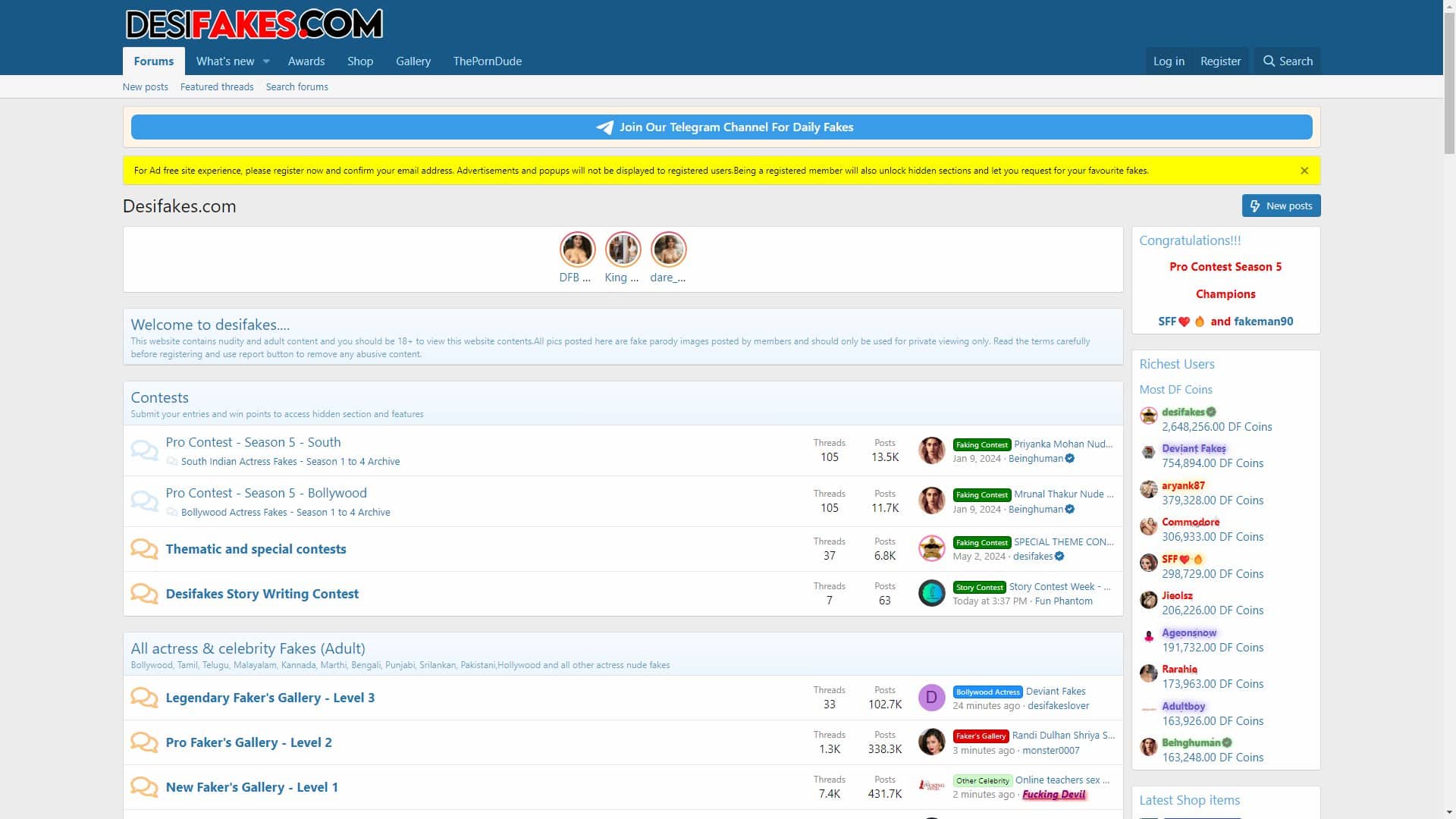Open Featured threads in the sub-navigation
1456x819 pixels.
click(x=217, y=87)
